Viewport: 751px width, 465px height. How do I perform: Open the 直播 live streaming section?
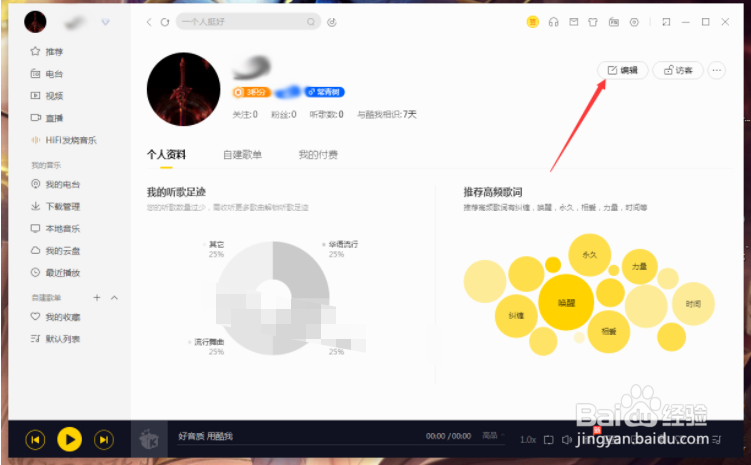point(47,118)
